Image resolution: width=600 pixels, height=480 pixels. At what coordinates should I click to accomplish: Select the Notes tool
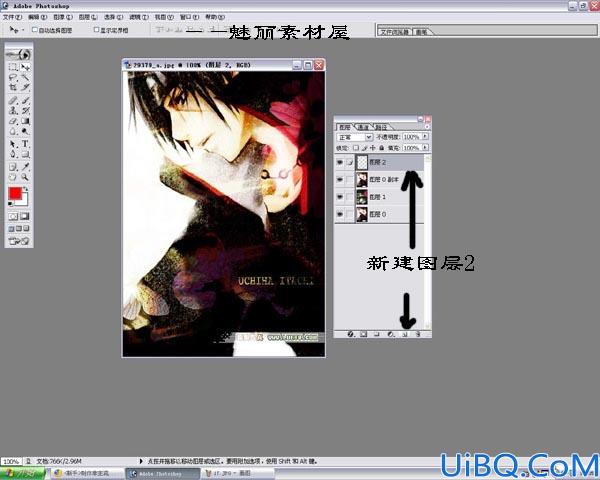coord(13,167)
